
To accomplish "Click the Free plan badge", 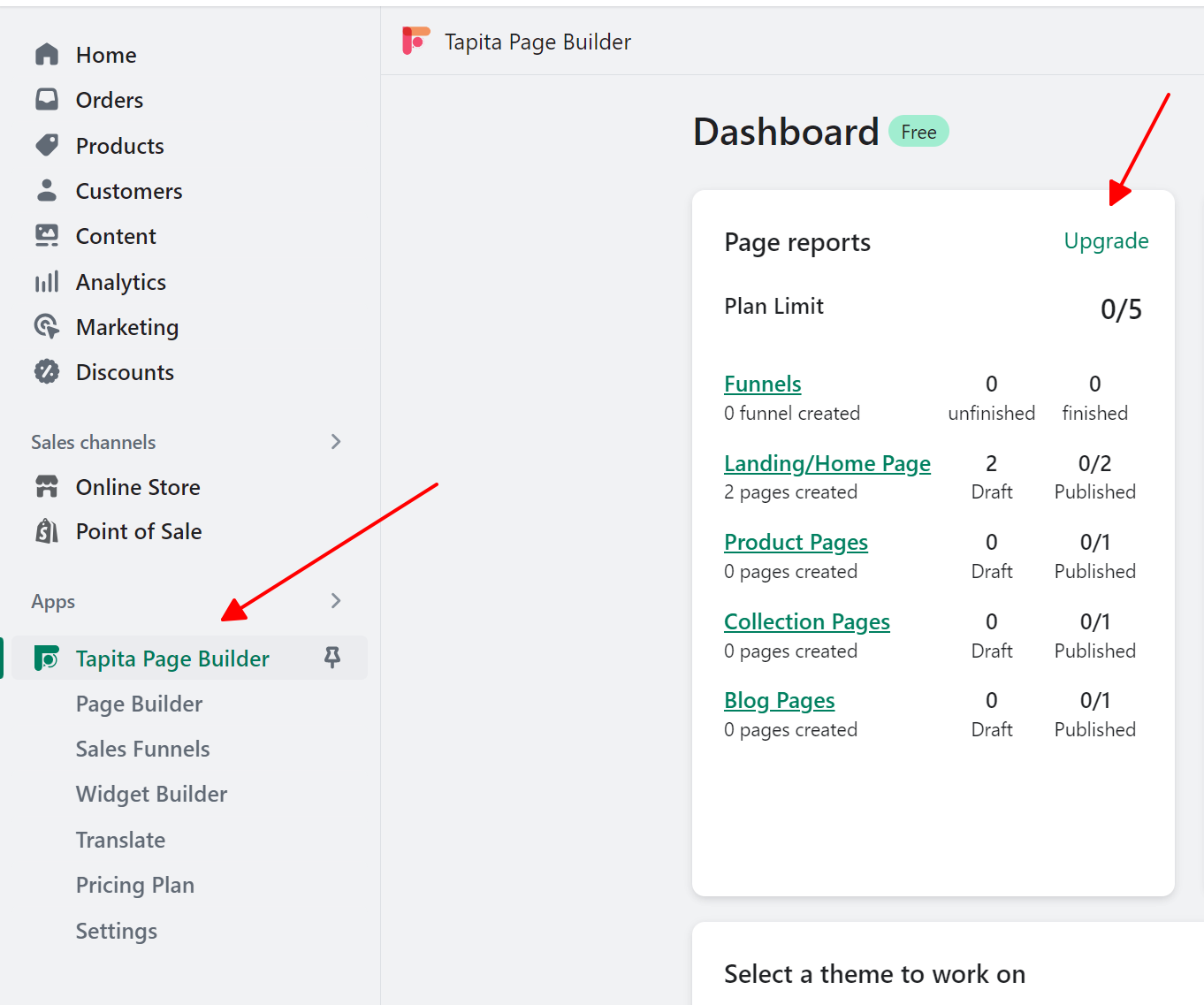I will [x=918, y=132].
